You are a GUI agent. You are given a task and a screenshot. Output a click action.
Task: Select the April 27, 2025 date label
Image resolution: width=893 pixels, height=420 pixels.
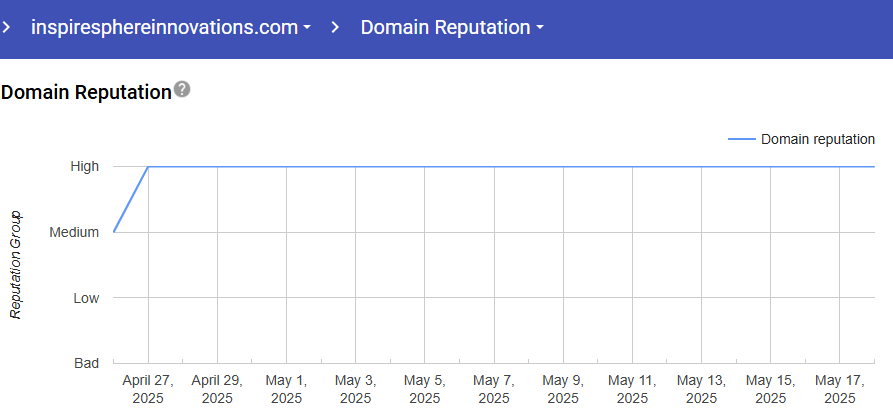click(148, 389)
